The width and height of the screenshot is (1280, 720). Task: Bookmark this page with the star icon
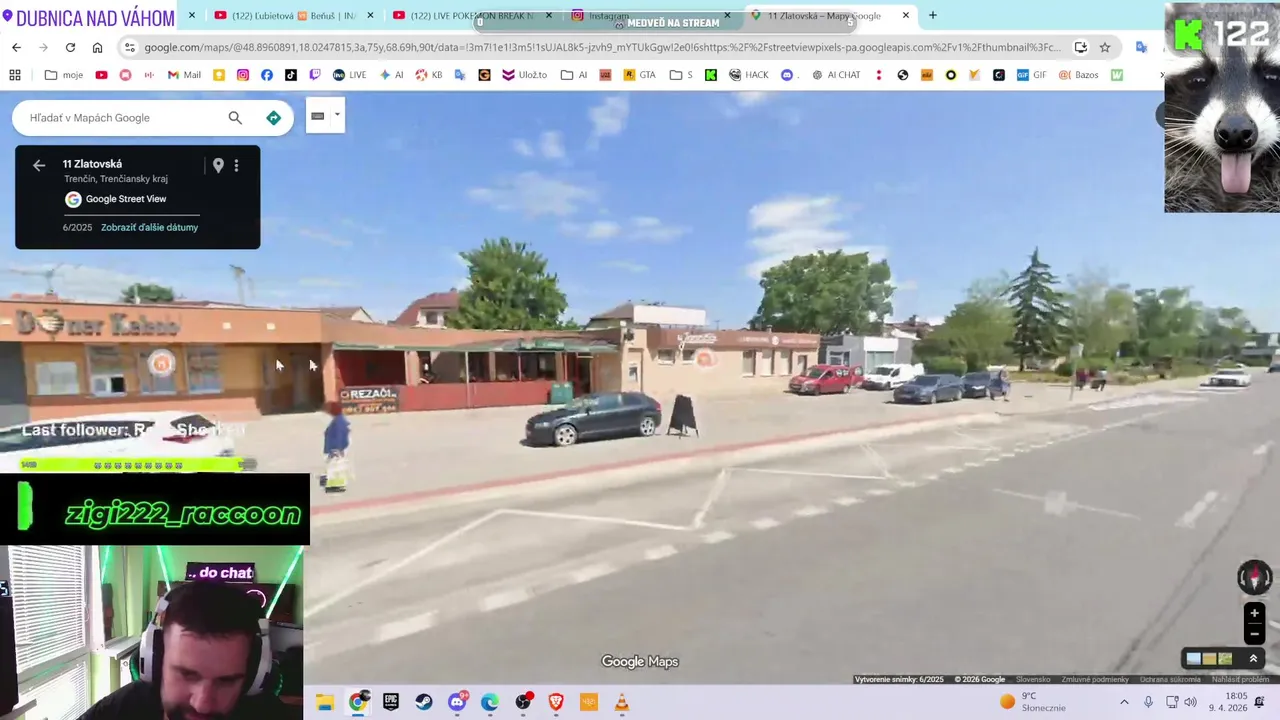pos(1105,47)
